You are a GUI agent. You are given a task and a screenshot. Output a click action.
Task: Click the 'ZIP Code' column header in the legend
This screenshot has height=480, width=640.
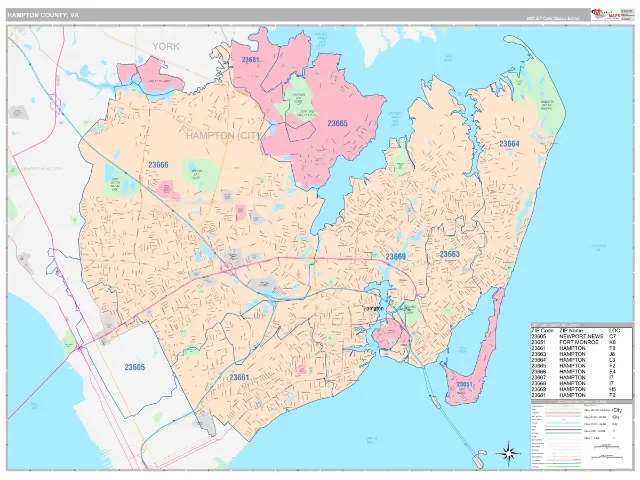pos(542,331)
